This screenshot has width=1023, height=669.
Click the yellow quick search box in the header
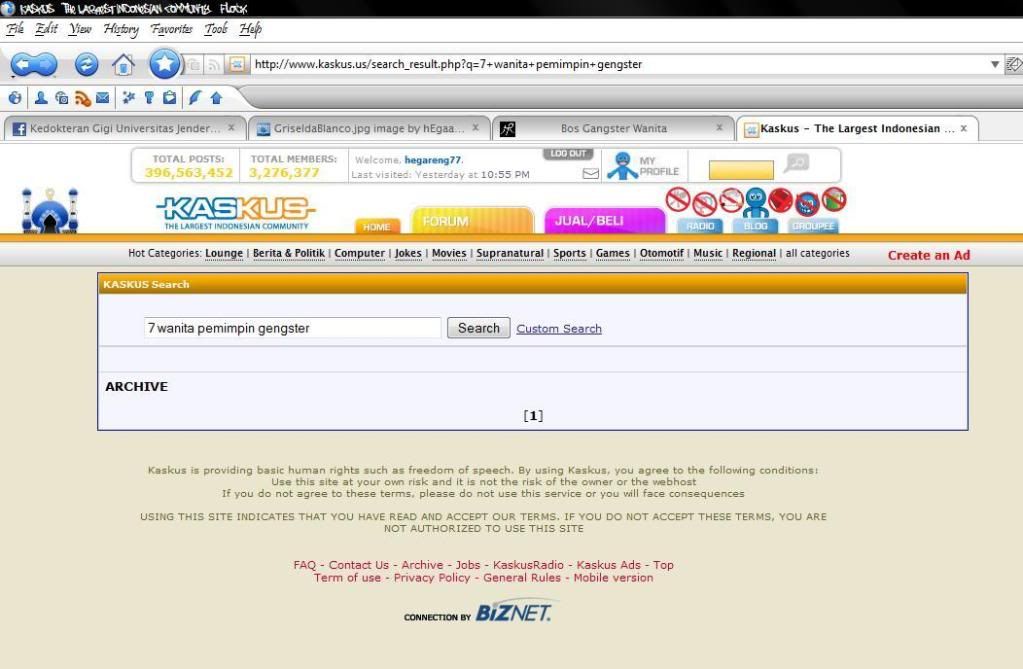[741, 170]
